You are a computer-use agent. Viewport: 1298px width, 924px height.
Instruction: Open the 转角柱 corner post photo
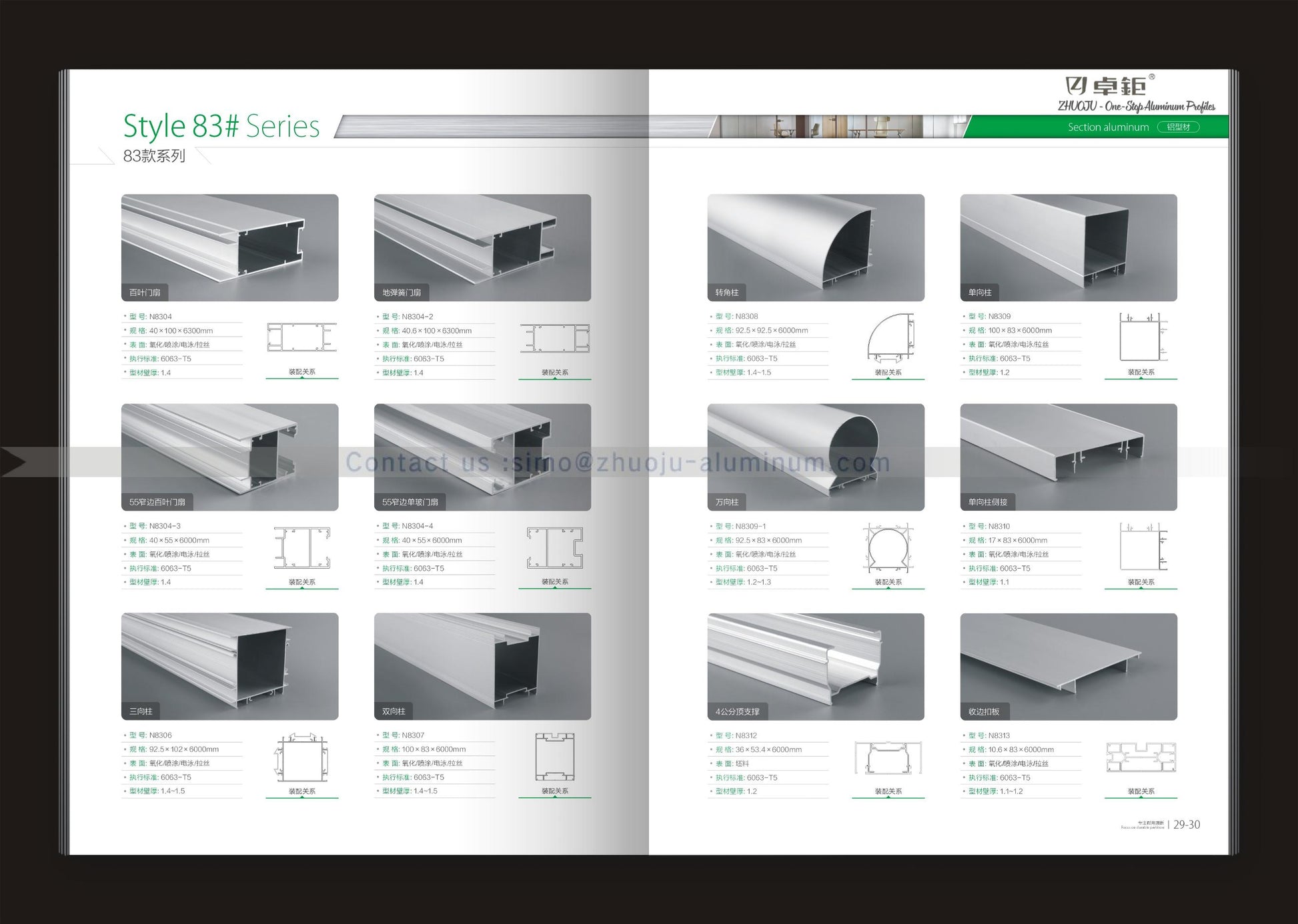click(x=815, y=247)
